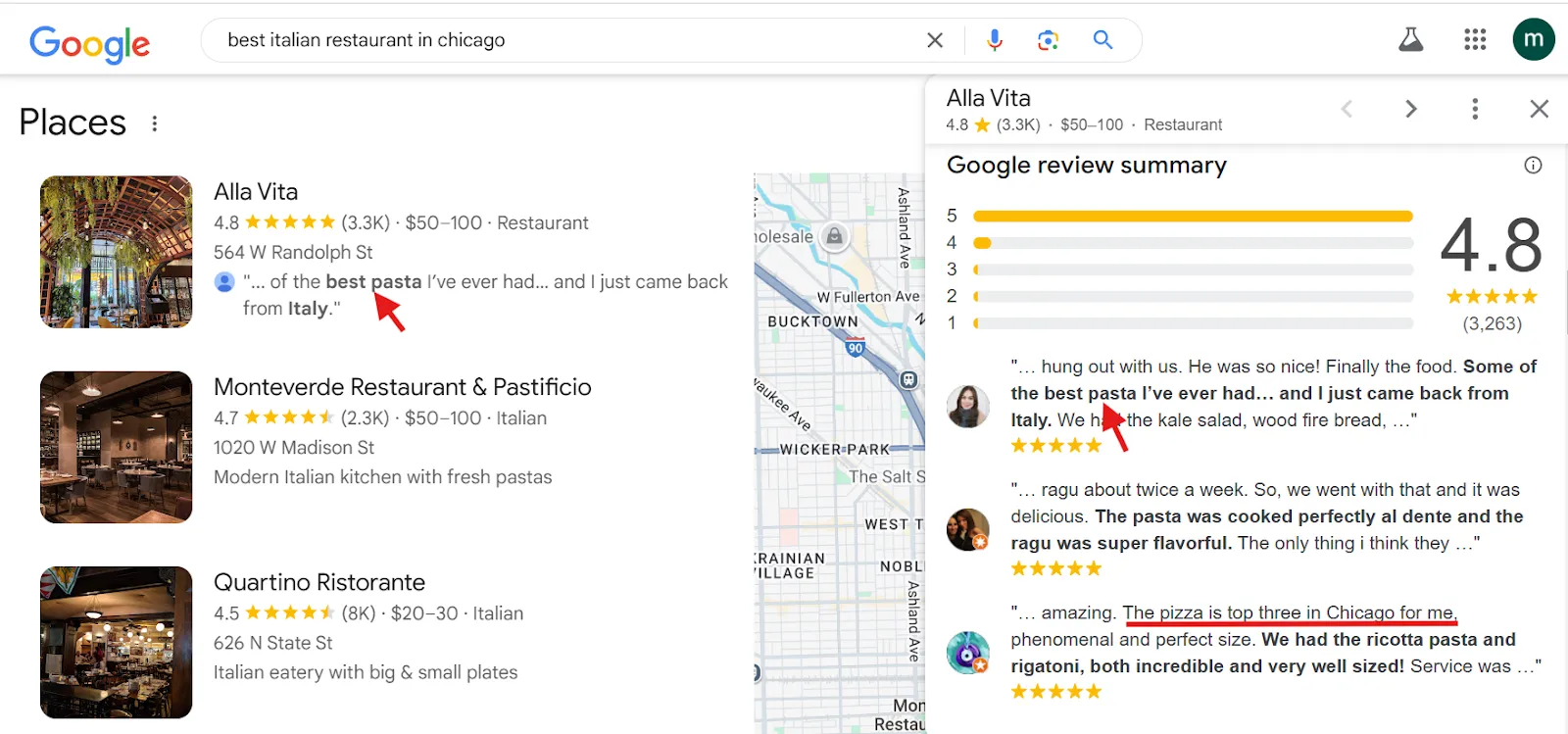Click the 1020 W Madison St address
Image resolution: width=1568 pixels, height=734 pixels.
tap(294, 447)
